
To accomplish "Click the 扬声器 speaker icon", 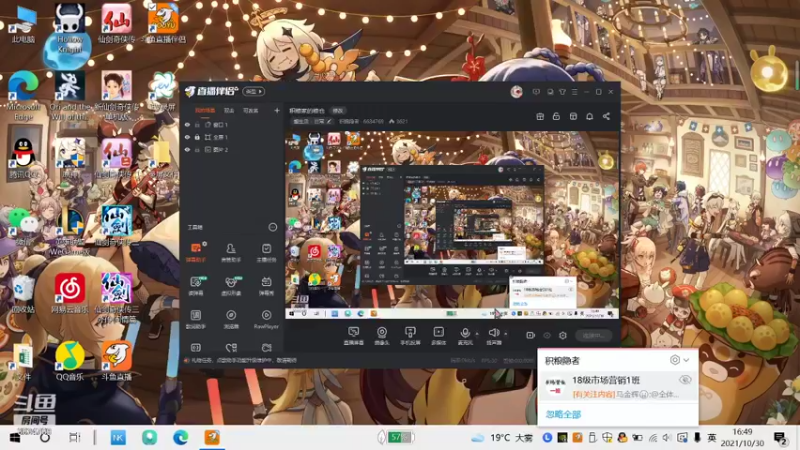I will click(x=493, y=333).
